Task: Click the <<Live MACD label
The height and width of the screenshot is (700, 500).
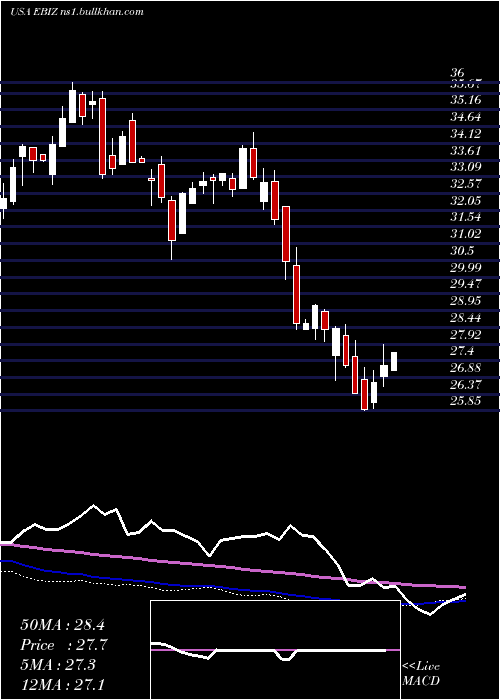Action: click(421, 673)
